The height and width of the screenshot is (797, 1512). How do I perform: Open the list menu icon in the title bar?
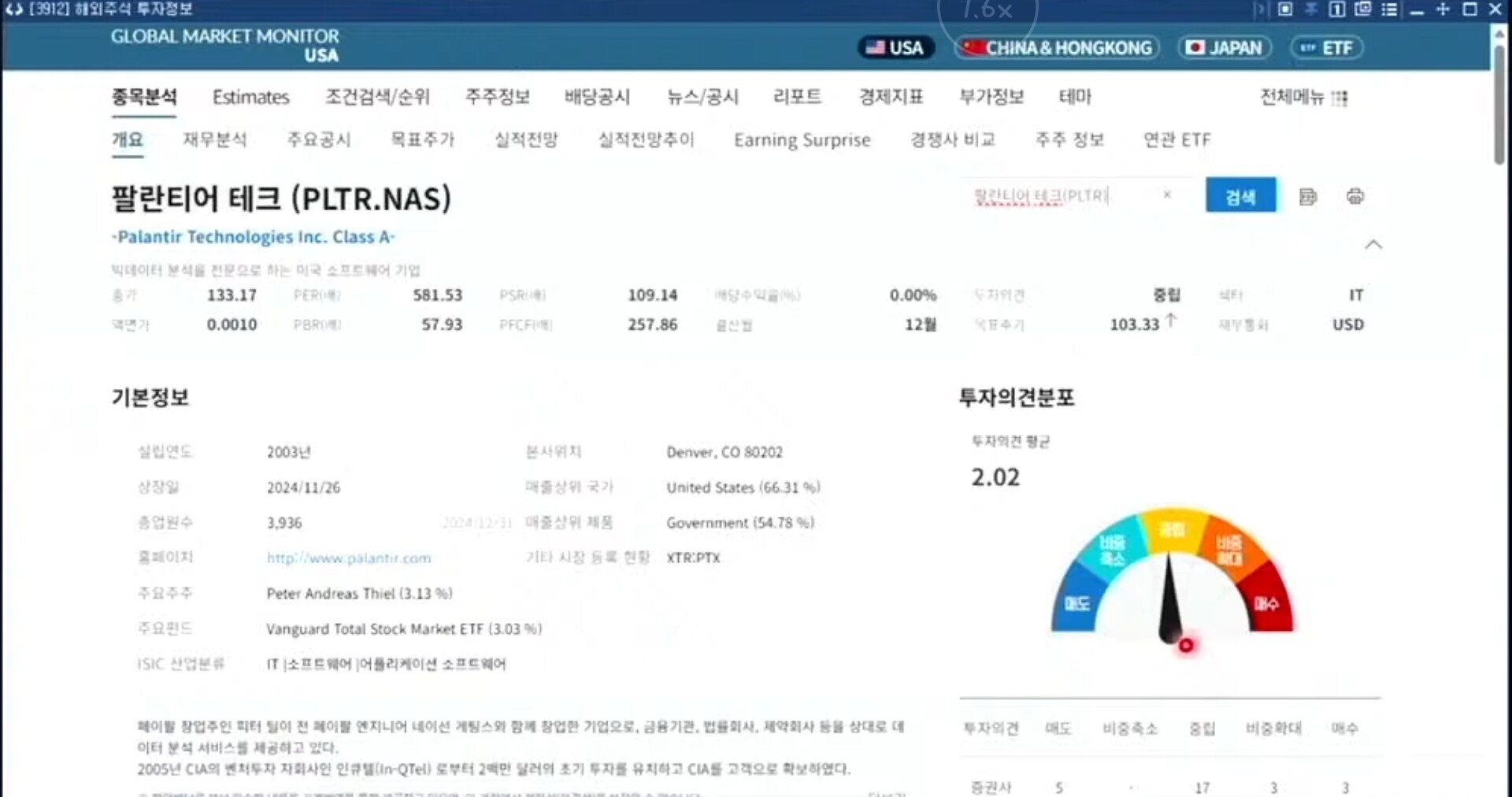coord(1390,9)
